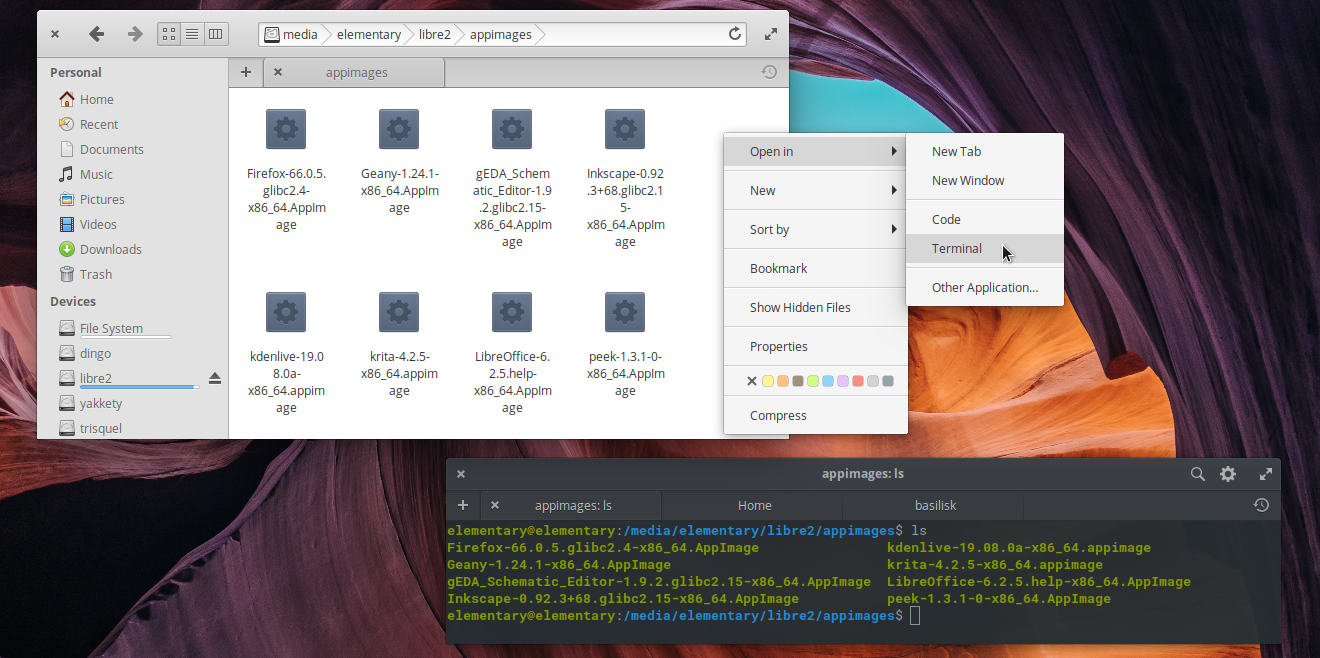Eject the libre2 drive
The image size is (1320, 658).
click(214, 378)
